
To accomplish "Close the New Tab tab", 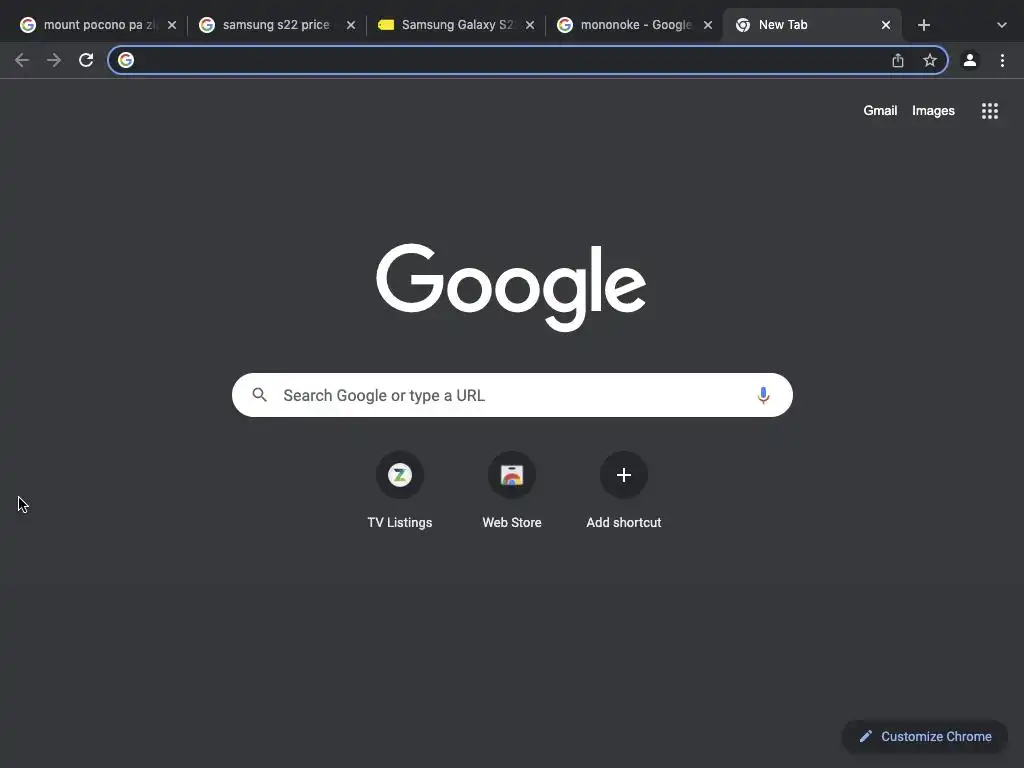I will 886,25.
